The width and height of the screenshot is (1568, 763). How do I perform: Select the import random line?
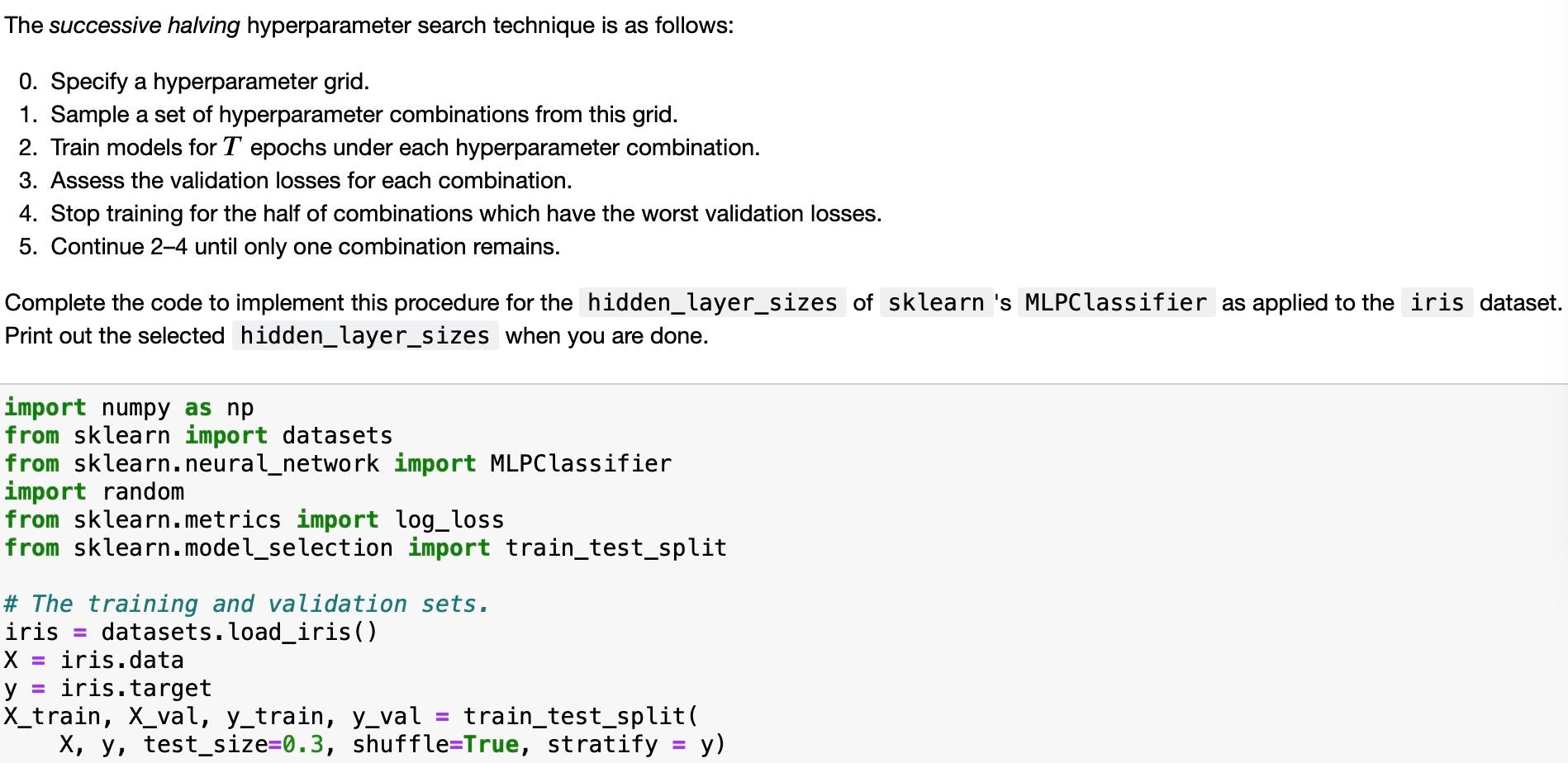click(93, 491)
